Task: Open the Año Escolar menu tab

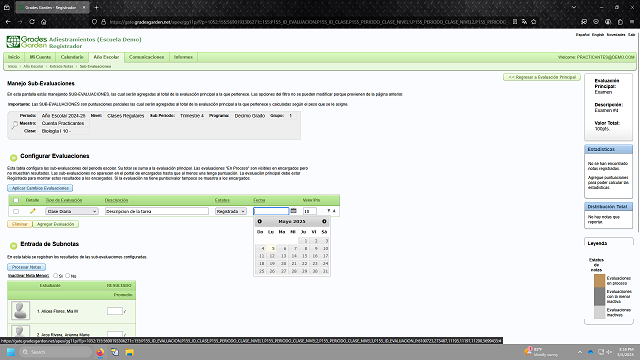Action: 106,57
